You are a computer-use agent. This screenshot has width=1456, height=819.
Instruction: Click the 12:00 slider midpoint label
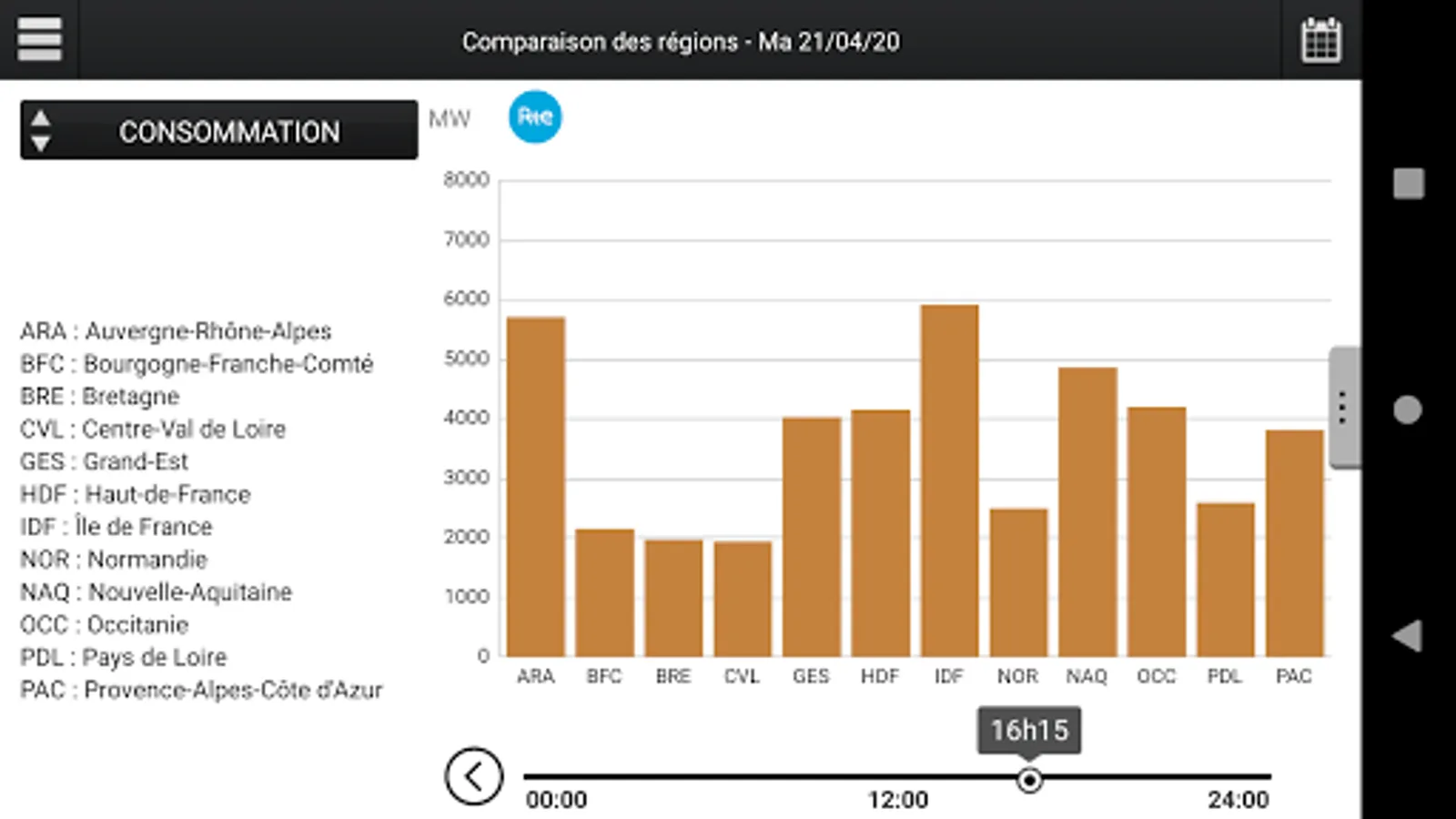[898, 800]
